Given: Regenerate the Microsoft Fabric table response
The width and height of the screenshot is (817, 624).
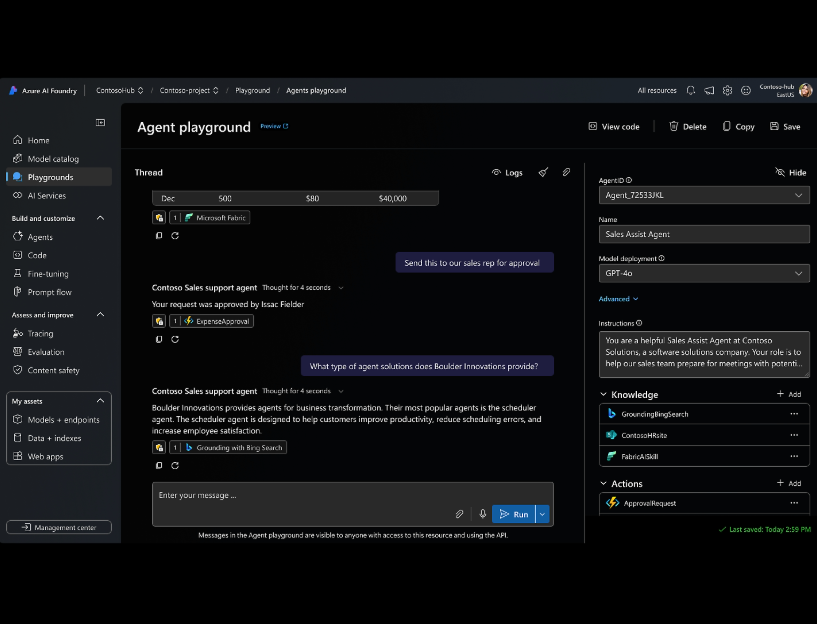Looking at the screenshot, I should (175, 235).
